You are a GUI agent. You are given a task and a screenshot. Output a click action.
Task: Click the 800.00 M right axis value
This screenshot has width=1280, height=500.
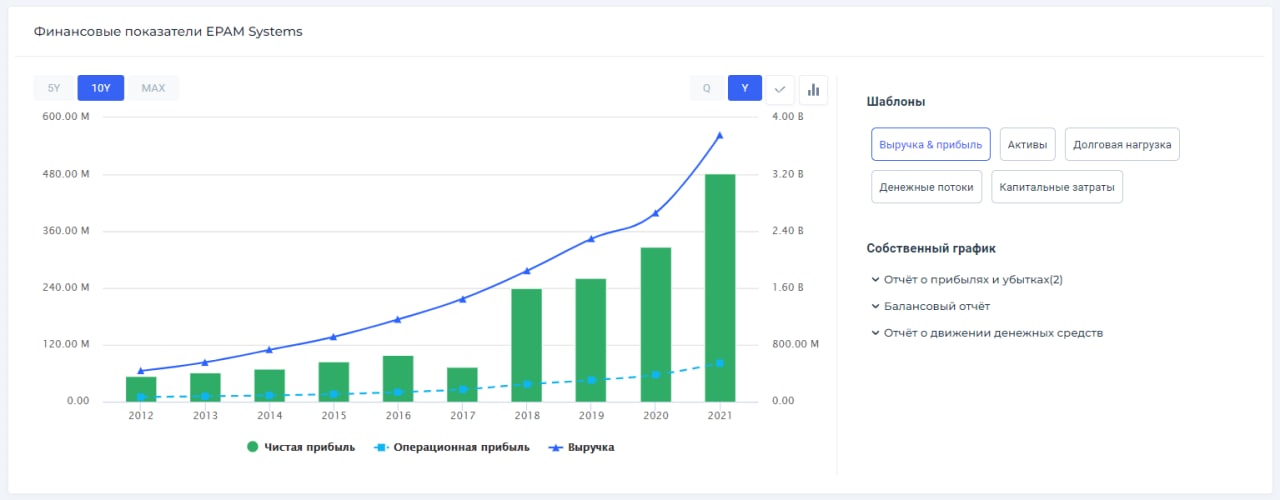click(795, 345)
